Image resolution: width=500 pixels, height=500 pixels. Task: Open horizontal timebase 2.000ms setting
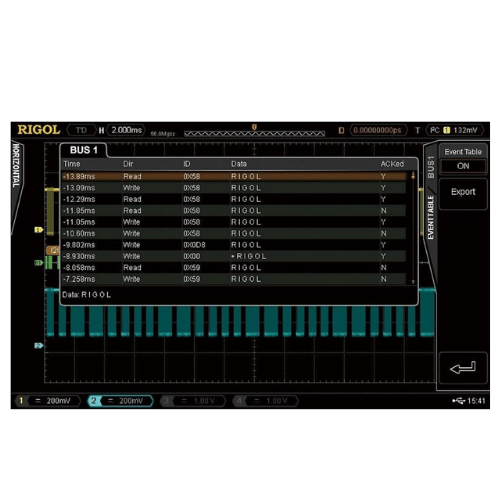[126, 130]
